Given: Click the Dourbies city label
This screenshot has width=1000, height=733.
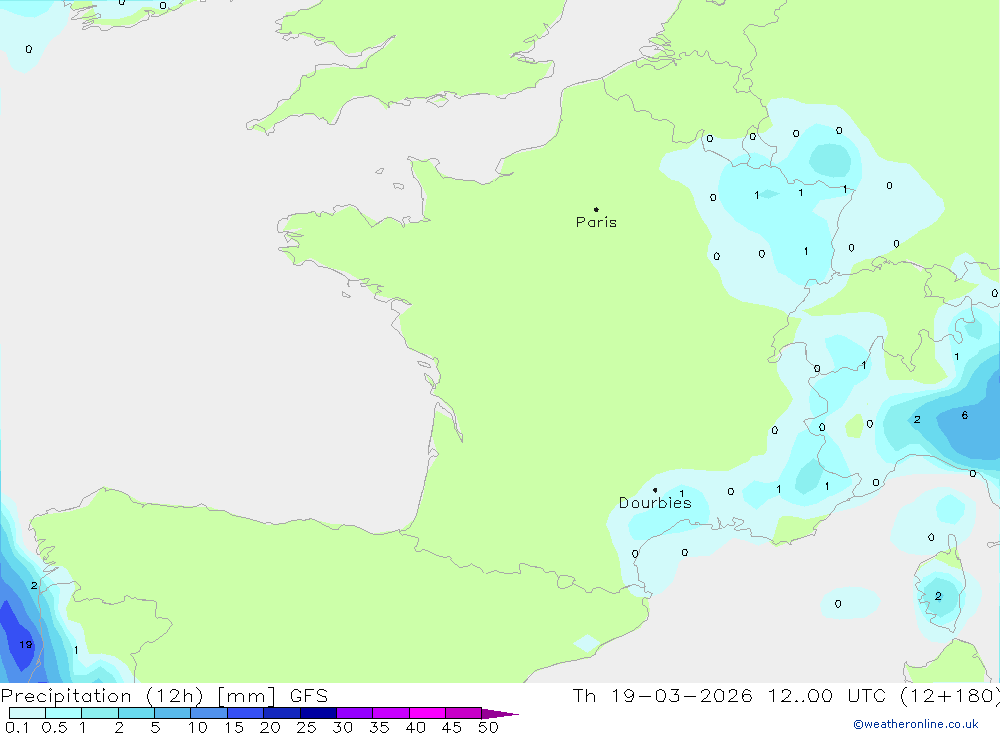Looking at the screenshot, I should click(x=655, y=503).
